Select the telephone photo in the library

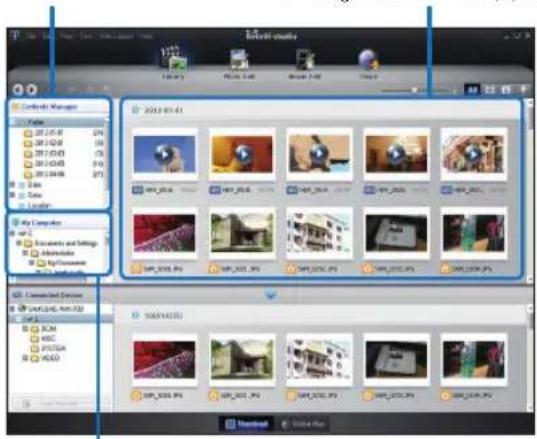pyautogui.click(x=396, y=233)
